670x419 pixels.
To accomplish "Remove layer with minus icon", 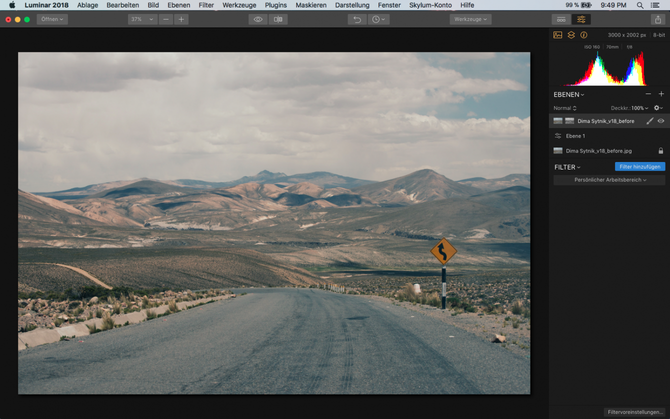I will click(x=648, y=94).
